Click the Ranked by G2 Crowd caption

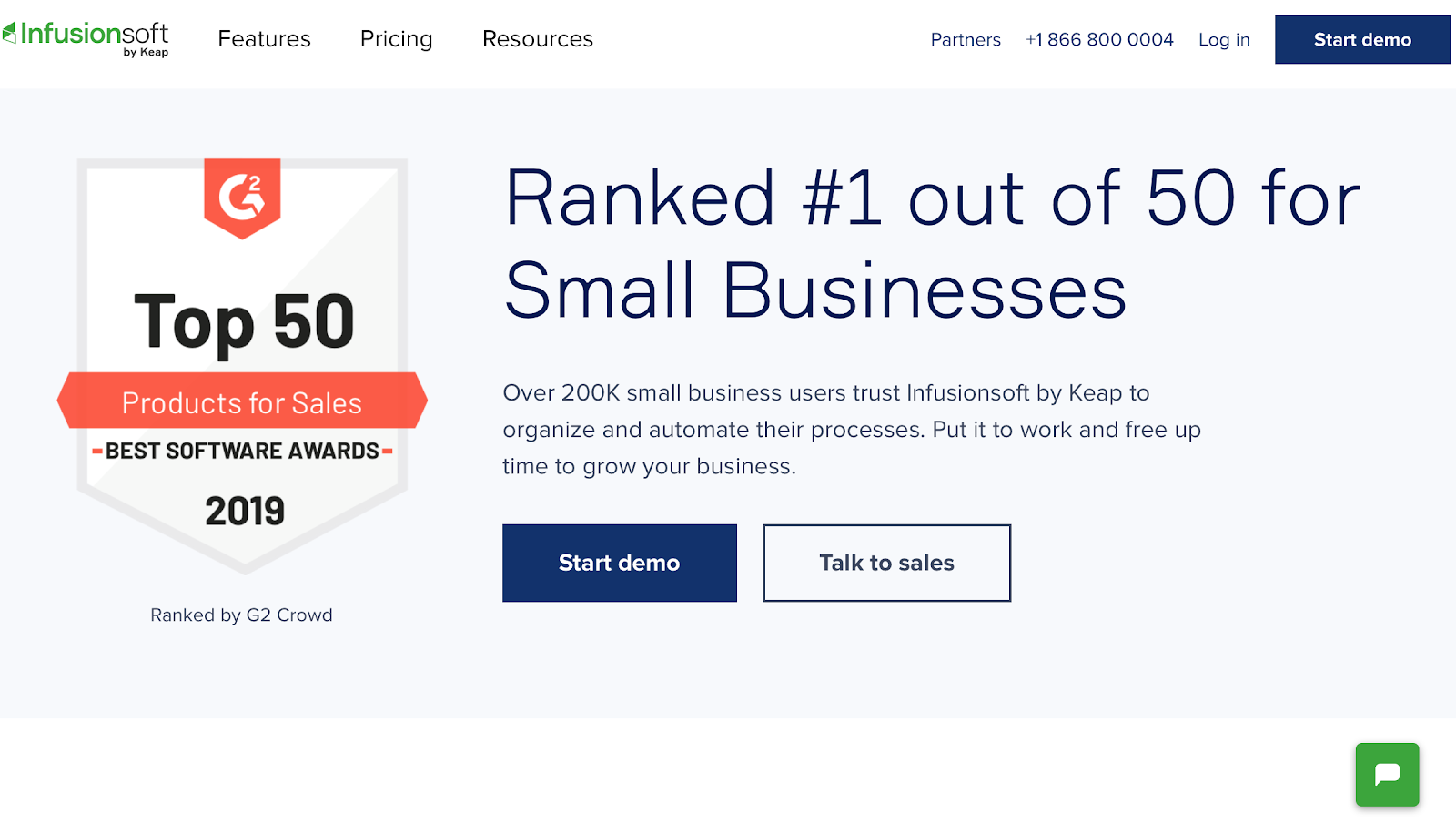[x=242, y=615]
